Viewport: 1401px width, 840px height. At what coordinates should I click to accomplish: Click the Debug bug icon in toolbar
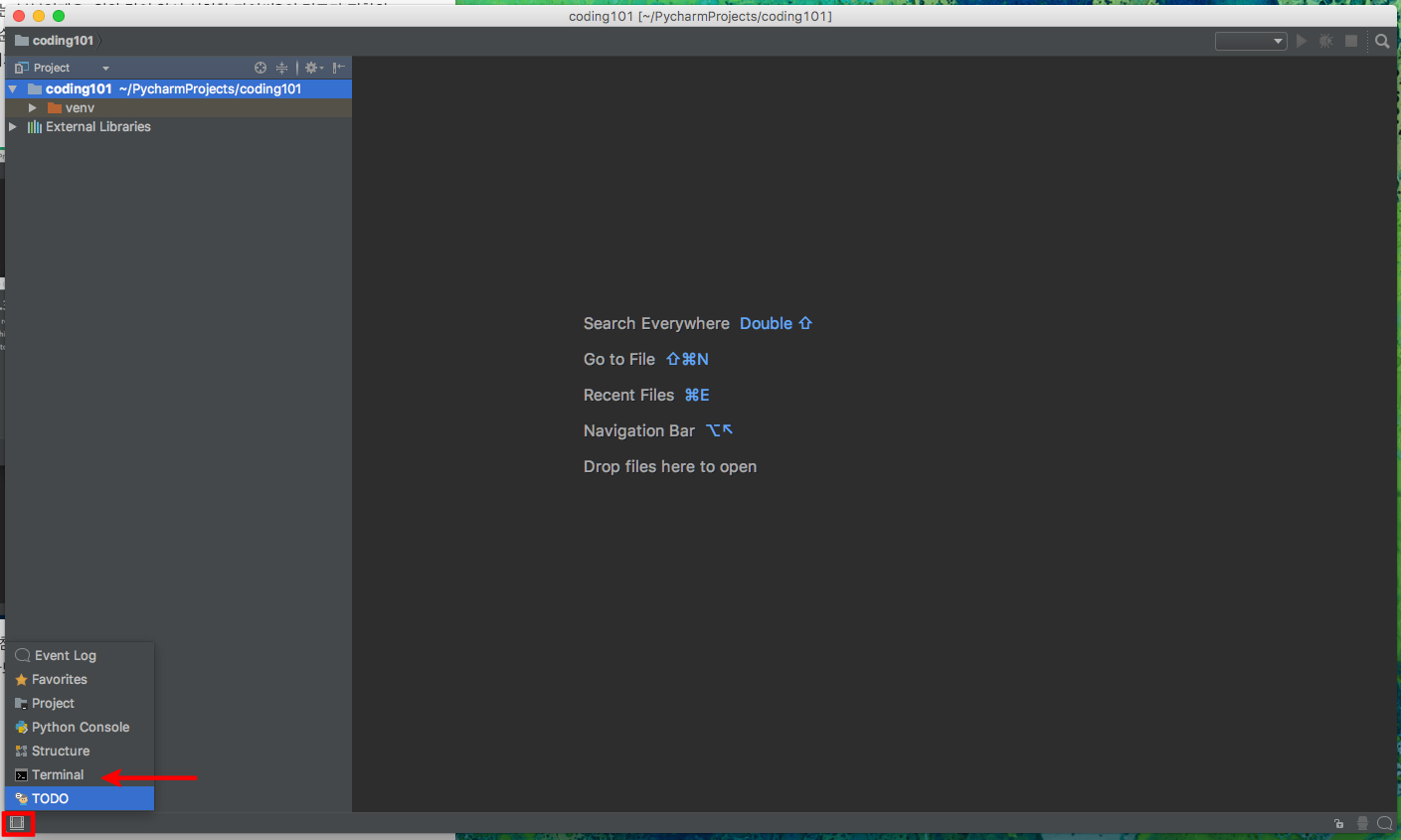click(x=1325, y=41)
